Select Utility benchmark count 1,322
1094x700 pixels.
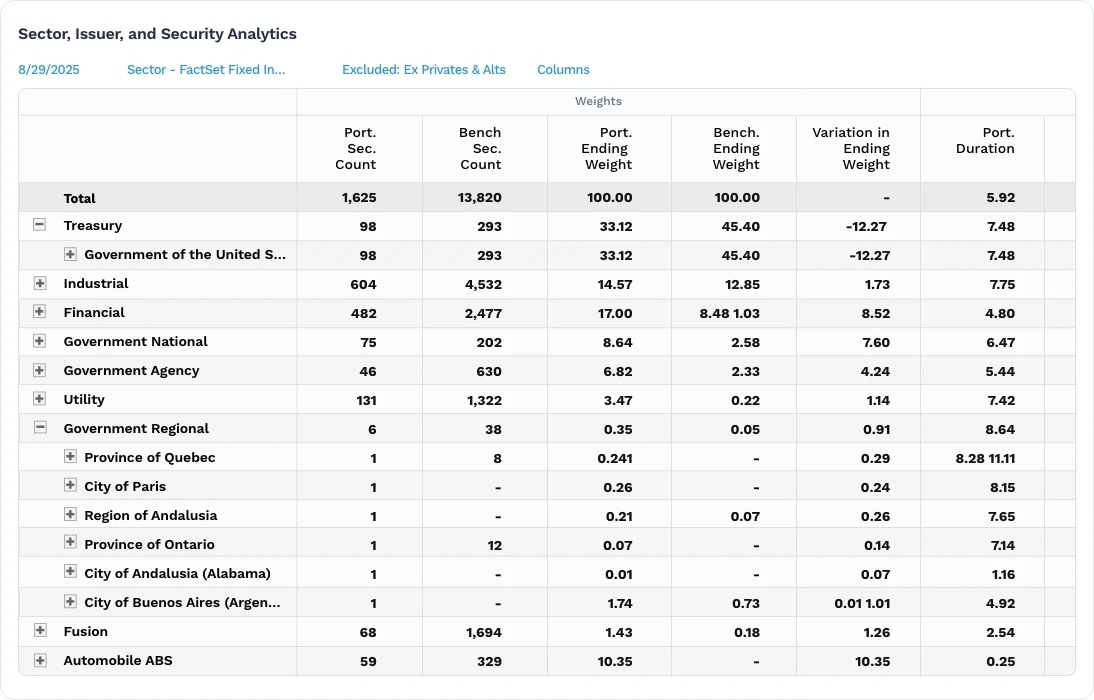(484, 401)
